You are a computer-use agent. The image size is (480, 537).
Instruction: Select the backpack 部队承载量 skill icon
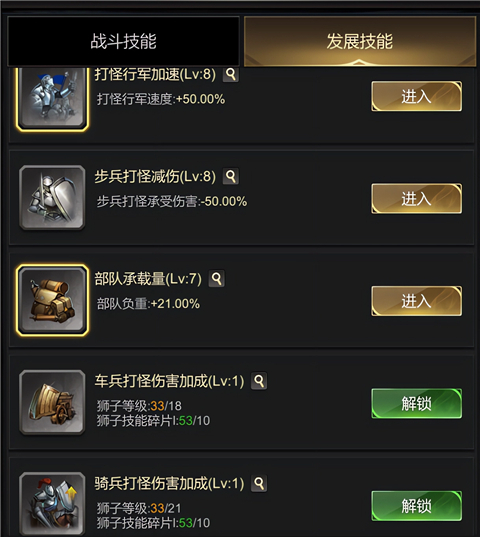(x=52, y=300)
